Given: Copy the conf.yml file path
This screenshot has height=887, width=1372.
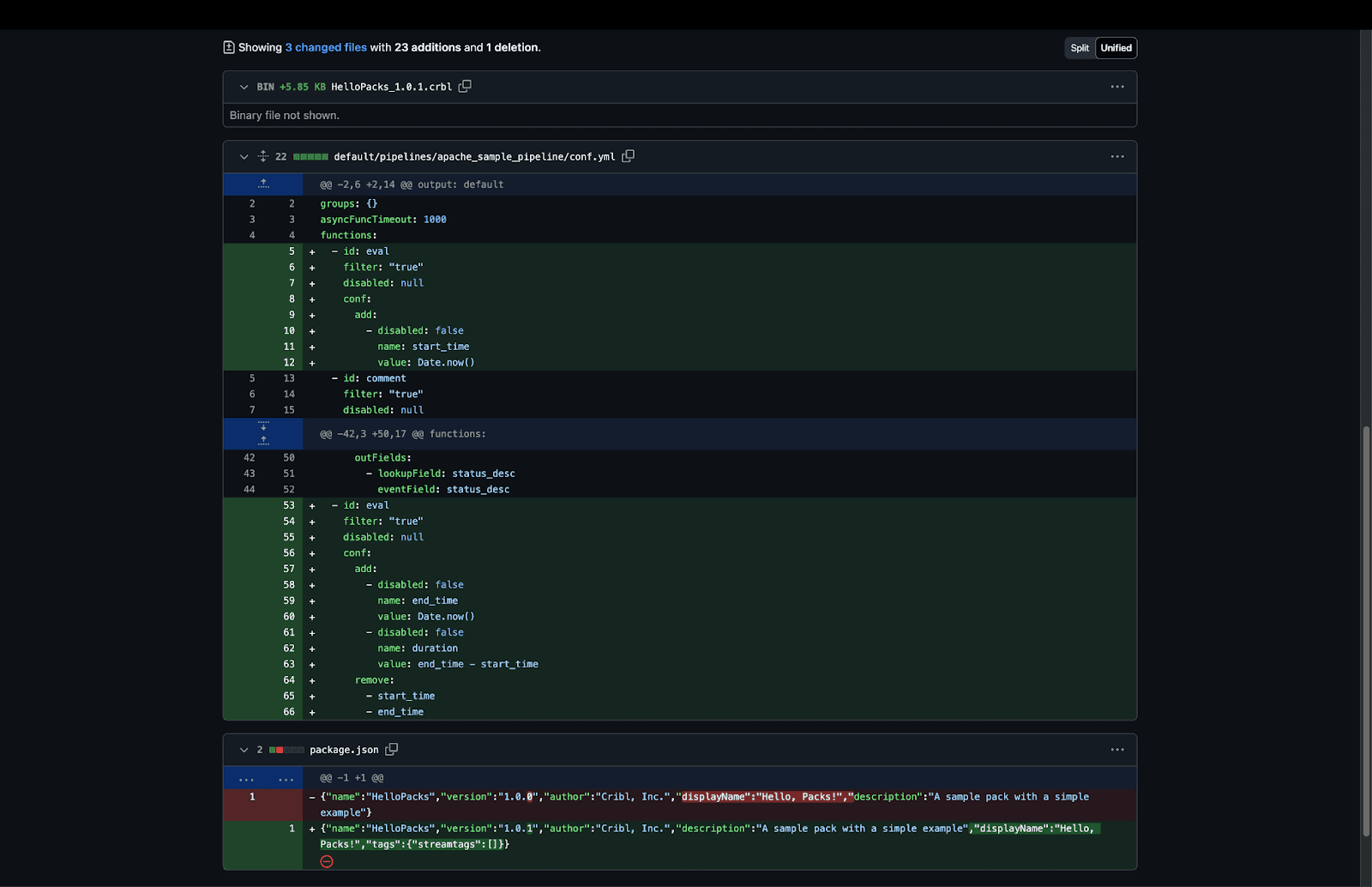Looking at the screenshot, I should 628,156.
